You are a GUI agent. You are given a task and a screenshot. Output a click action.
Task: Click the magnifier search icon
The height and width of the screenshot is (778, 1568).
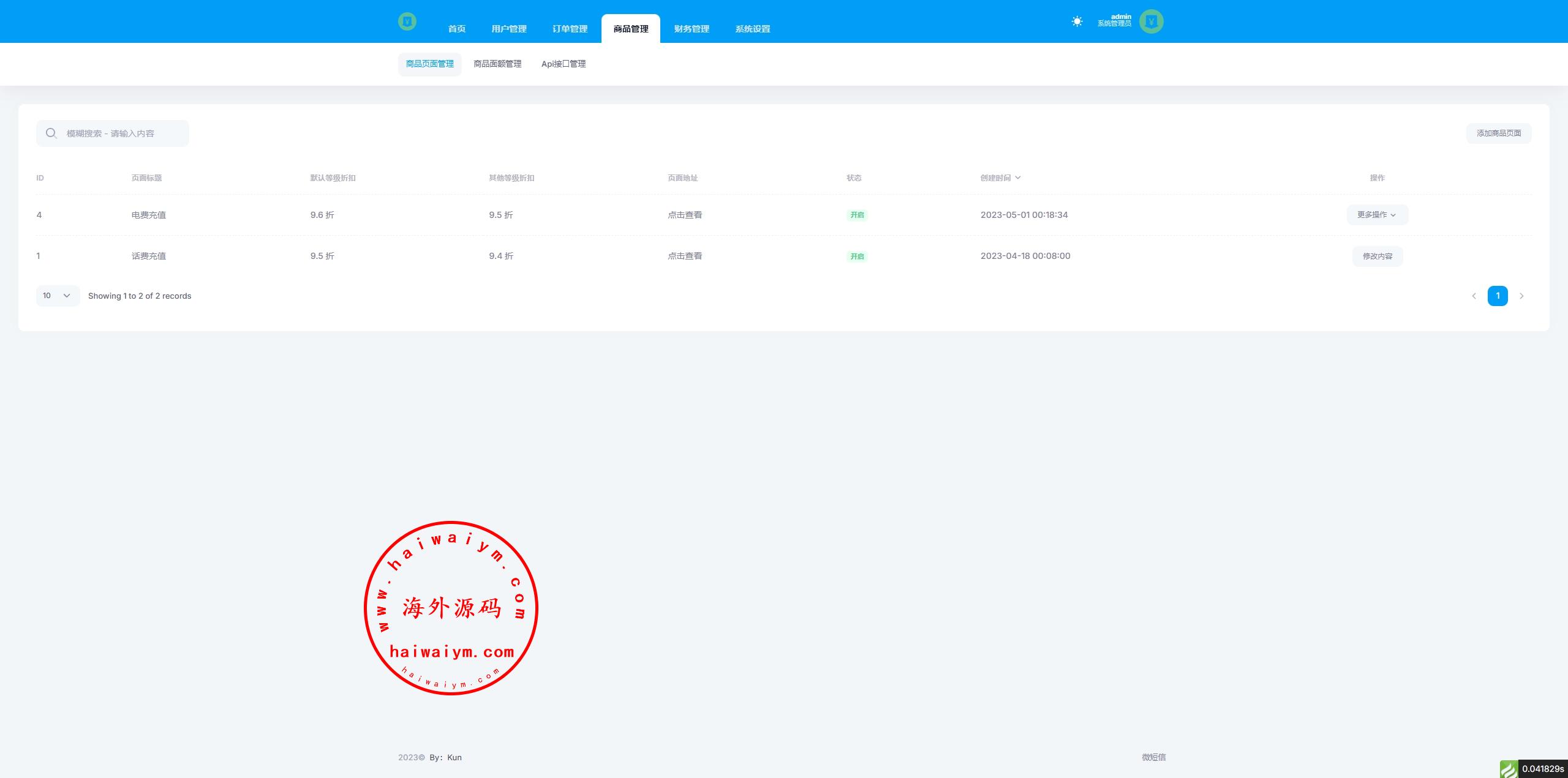(51, 133)
